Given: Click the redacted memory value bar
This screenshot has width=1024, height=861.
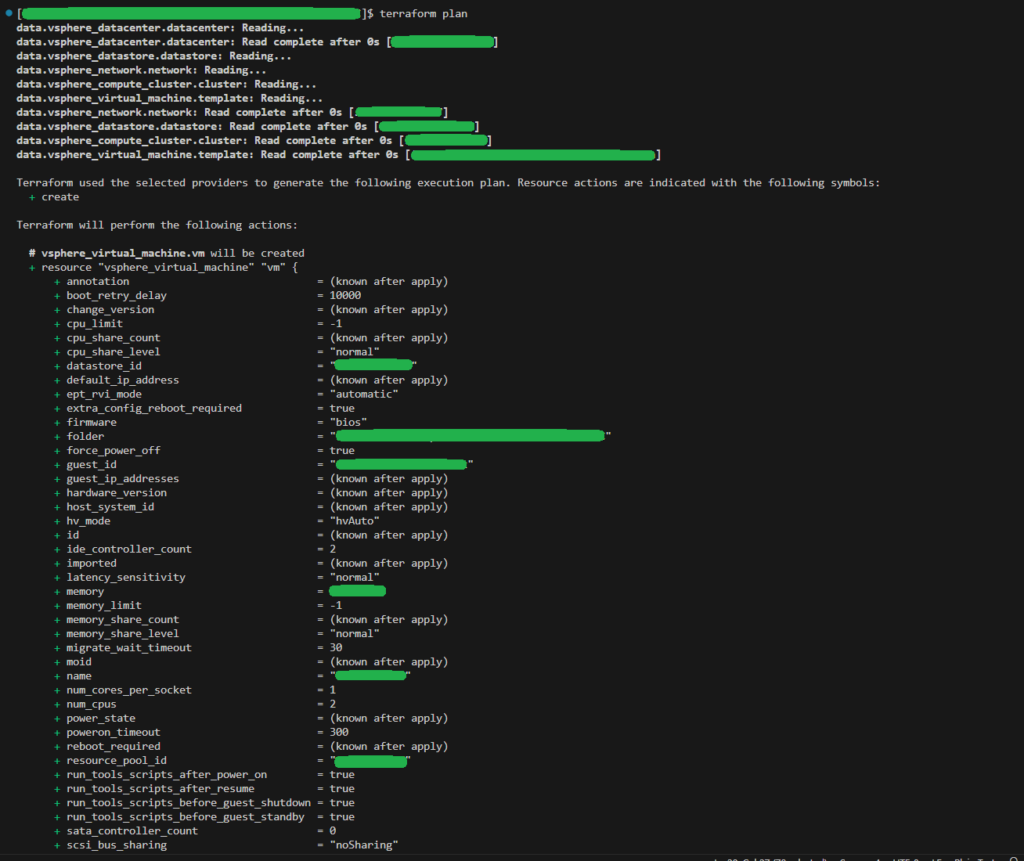Looking at the screenshot, I should [356, 591].
